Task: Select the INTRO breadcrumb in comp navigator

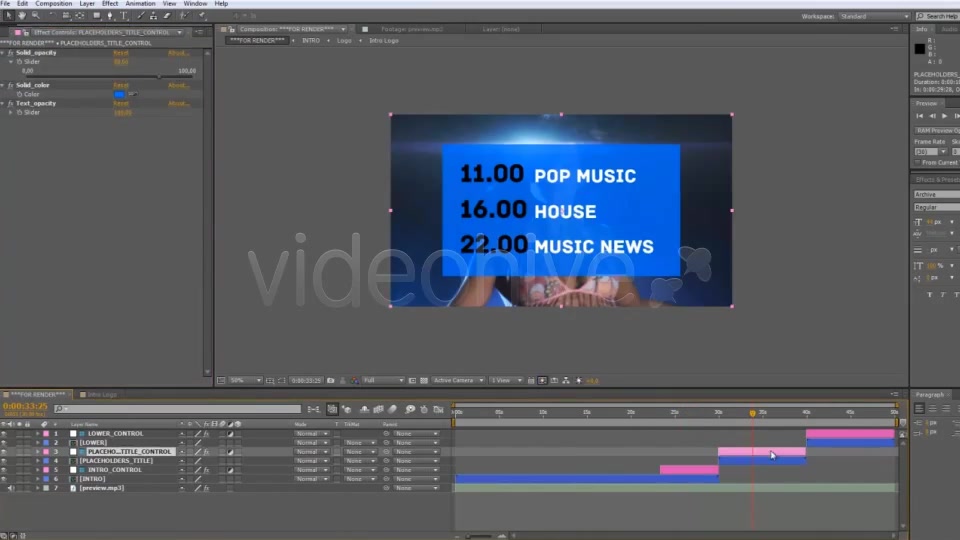Action: click(310, 40)
